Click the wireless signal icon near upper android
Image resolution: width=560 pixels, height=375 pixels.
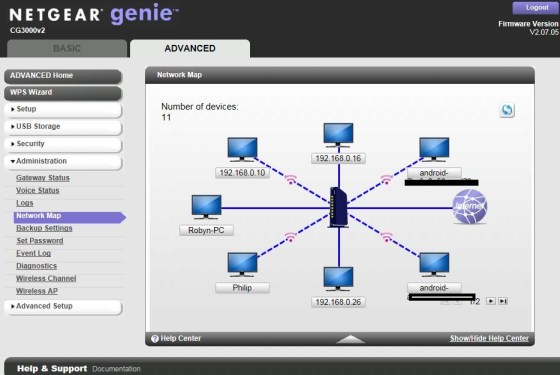pyautogui.click(x=386, y=179)
